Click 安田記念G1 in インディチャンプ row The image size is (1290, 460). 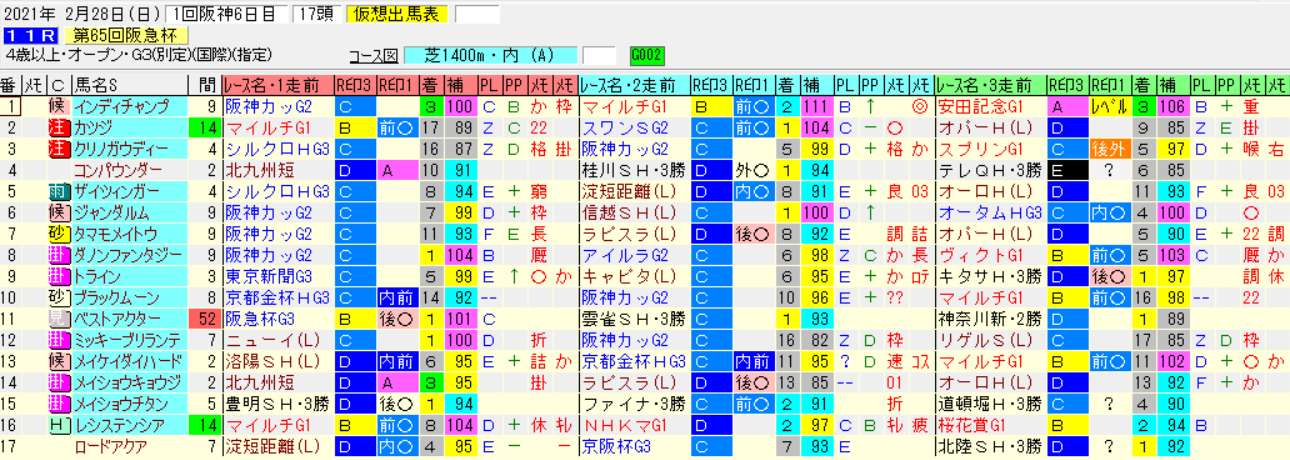[990, 106]
